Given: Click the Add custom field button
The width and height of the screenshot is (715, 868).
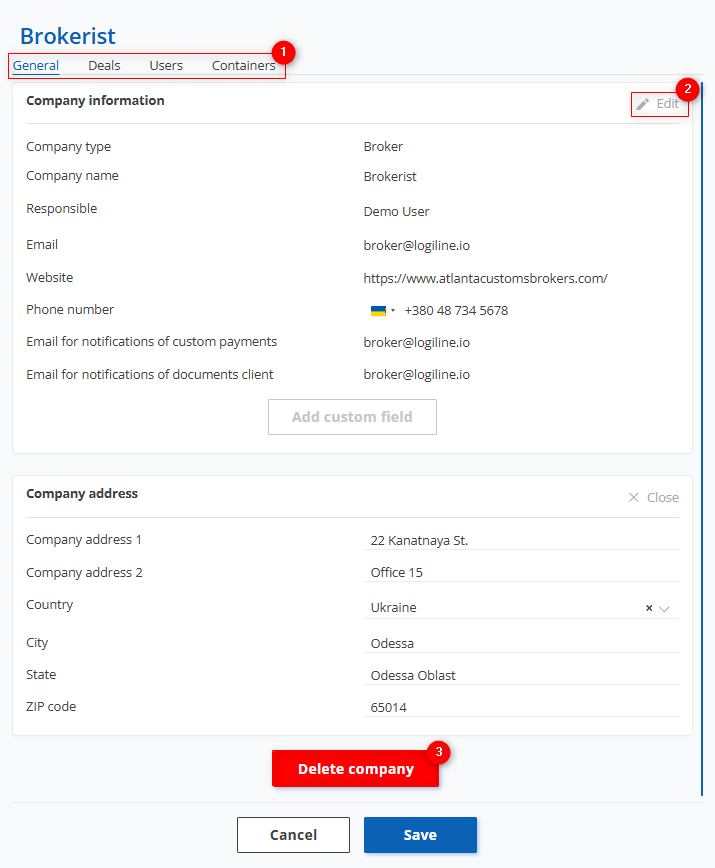Looking at the screenshot, I should (x=353, y=417).
